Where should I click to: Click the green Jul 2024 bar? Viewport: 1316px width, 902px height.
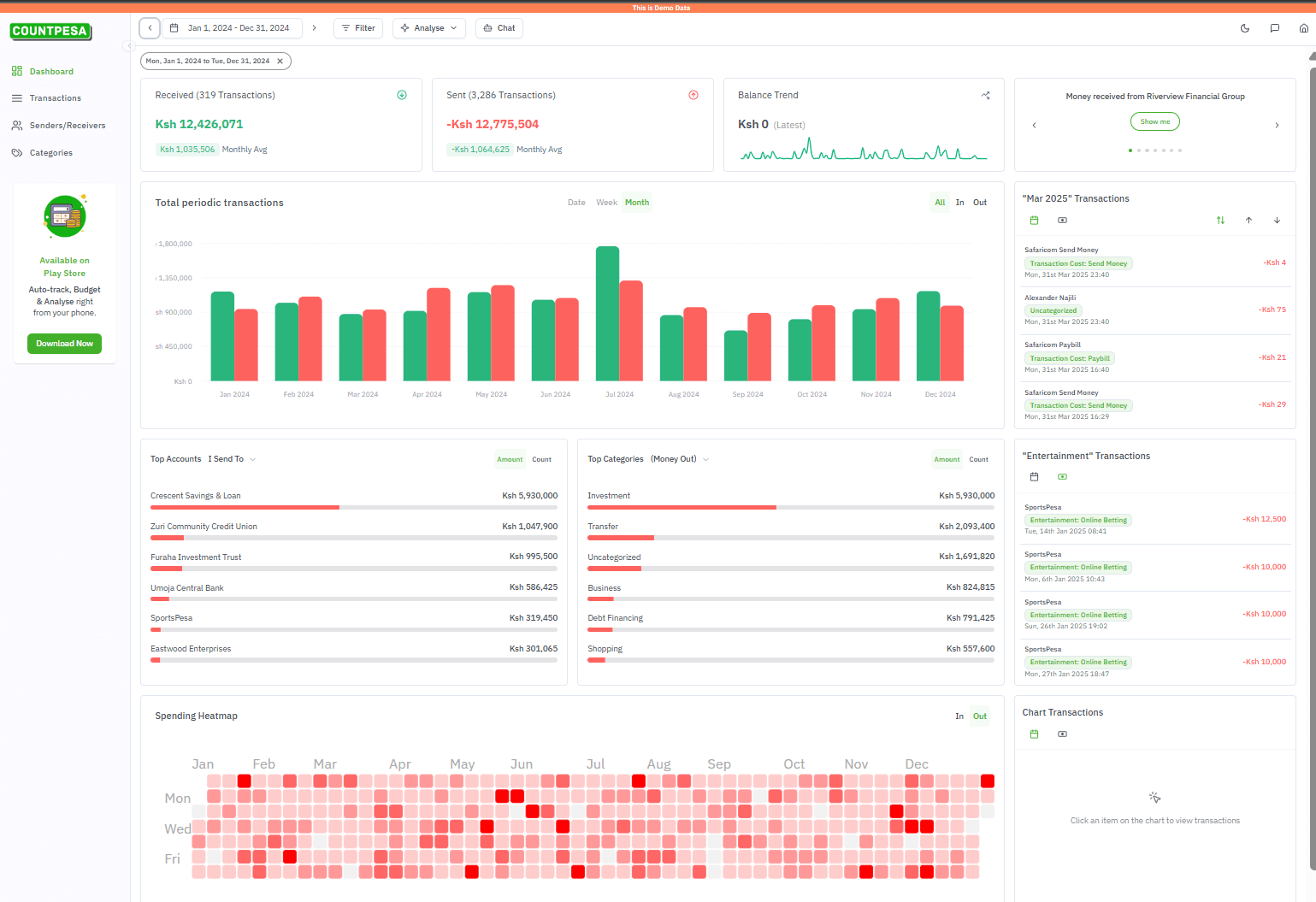[x=607, y=314]
